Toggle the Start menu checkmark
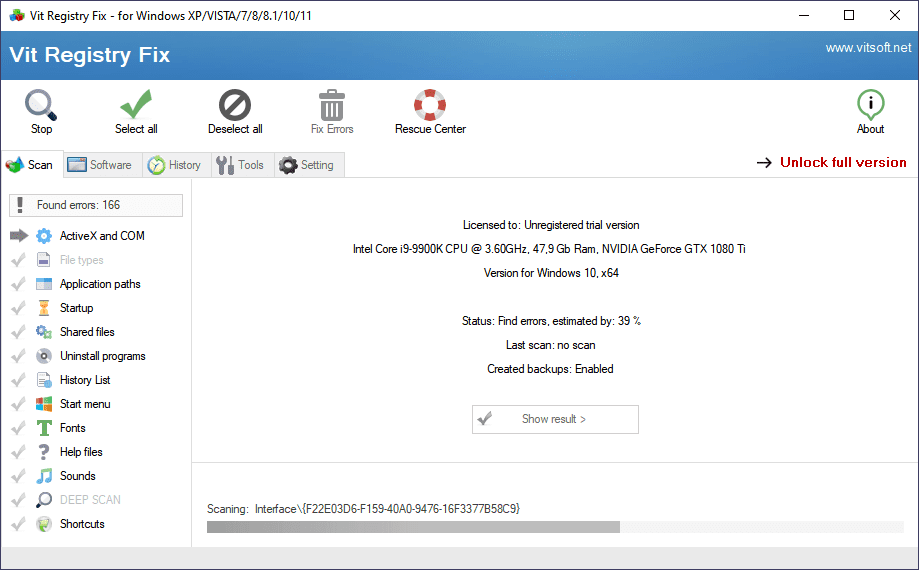This screenshot has height=570, width=919. tap(18, 404)
